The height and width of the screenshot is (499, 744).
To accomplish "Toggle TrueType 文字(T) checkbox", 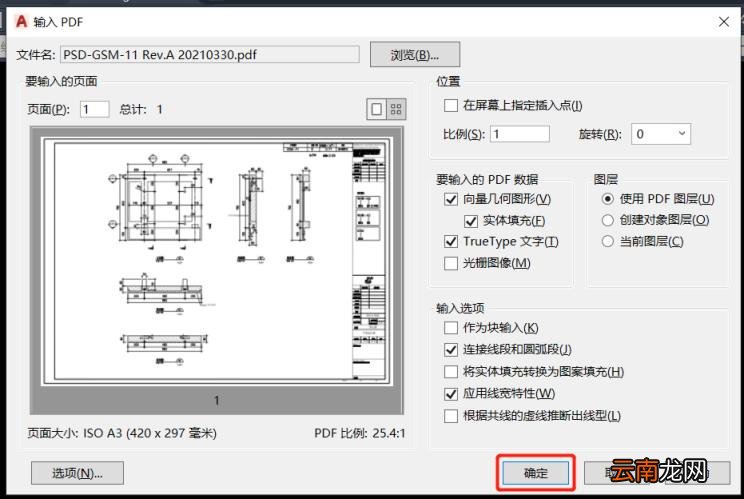I will click(450, 241).
